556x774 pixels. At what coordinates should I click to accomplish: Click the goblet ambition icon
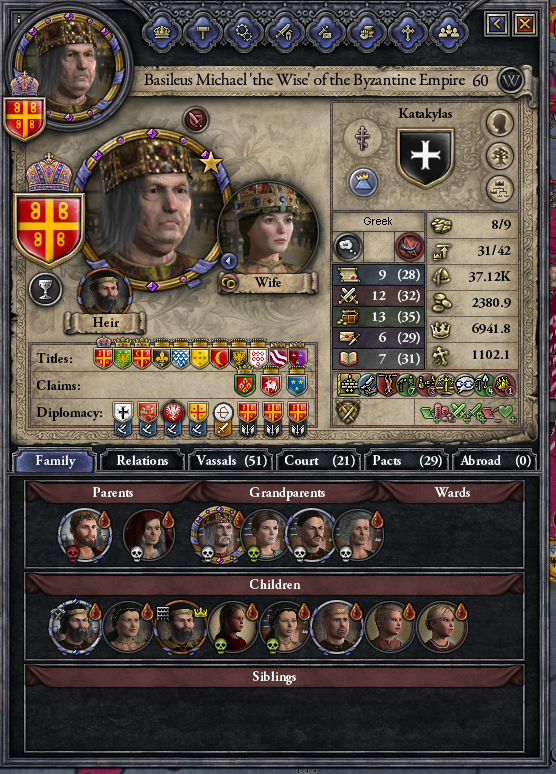(45, 289)
